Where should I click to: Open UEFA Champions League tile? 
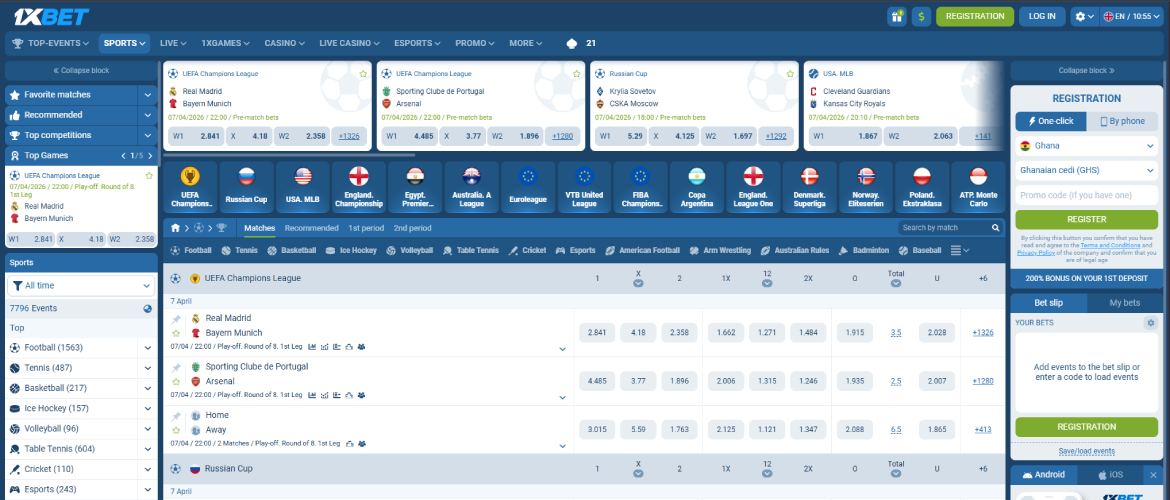pyautogui.click(x=190, y=187)
